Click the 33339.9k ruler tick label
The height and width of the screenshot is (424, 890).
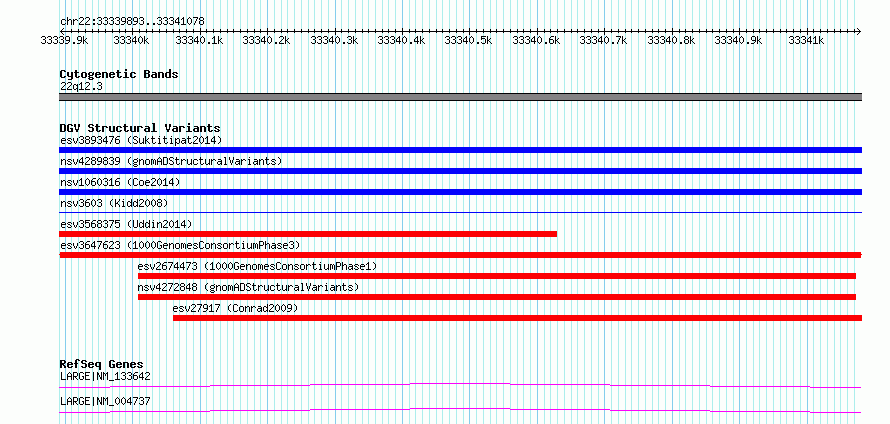(64, 40)
